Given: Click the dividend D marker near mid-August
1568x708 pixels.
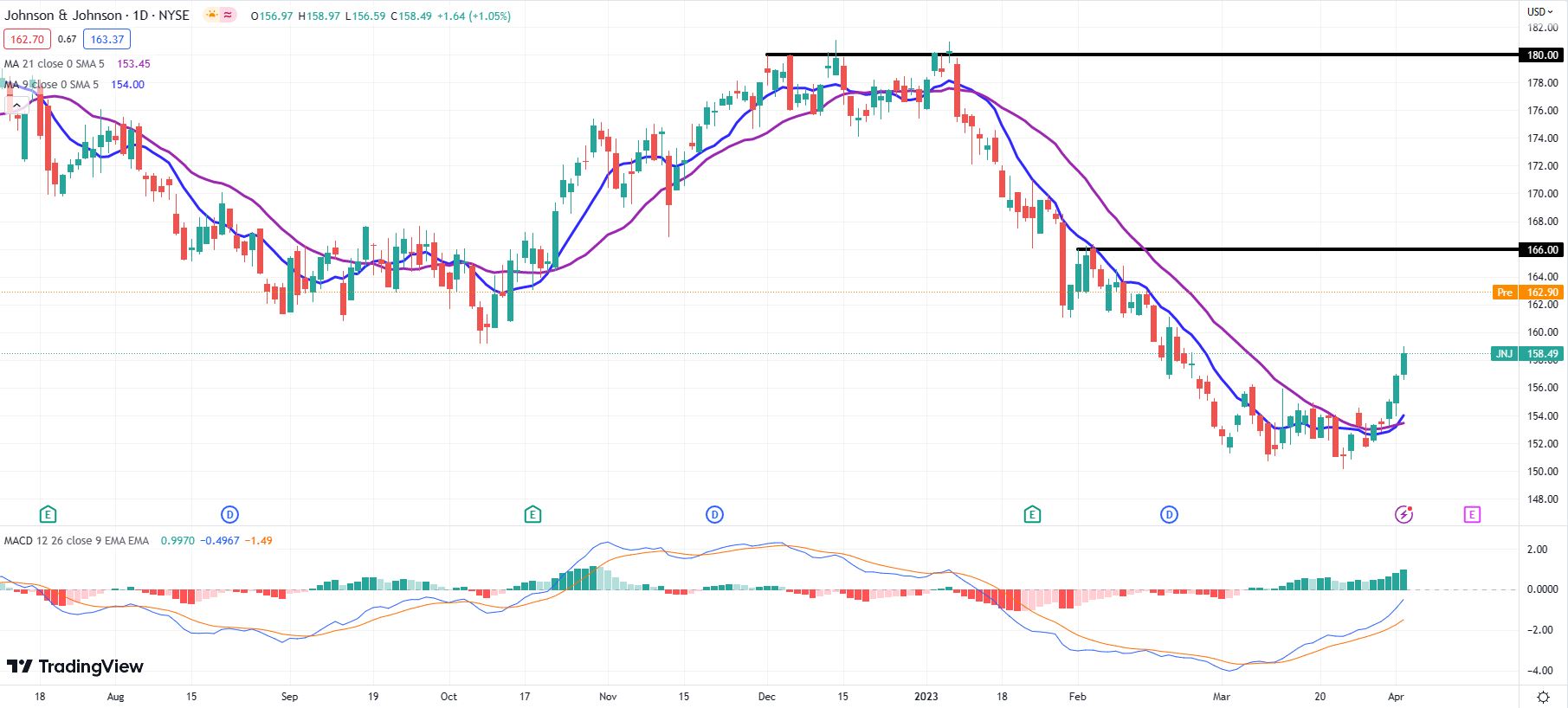Looking at the screenshot, I should pos(229,515).
